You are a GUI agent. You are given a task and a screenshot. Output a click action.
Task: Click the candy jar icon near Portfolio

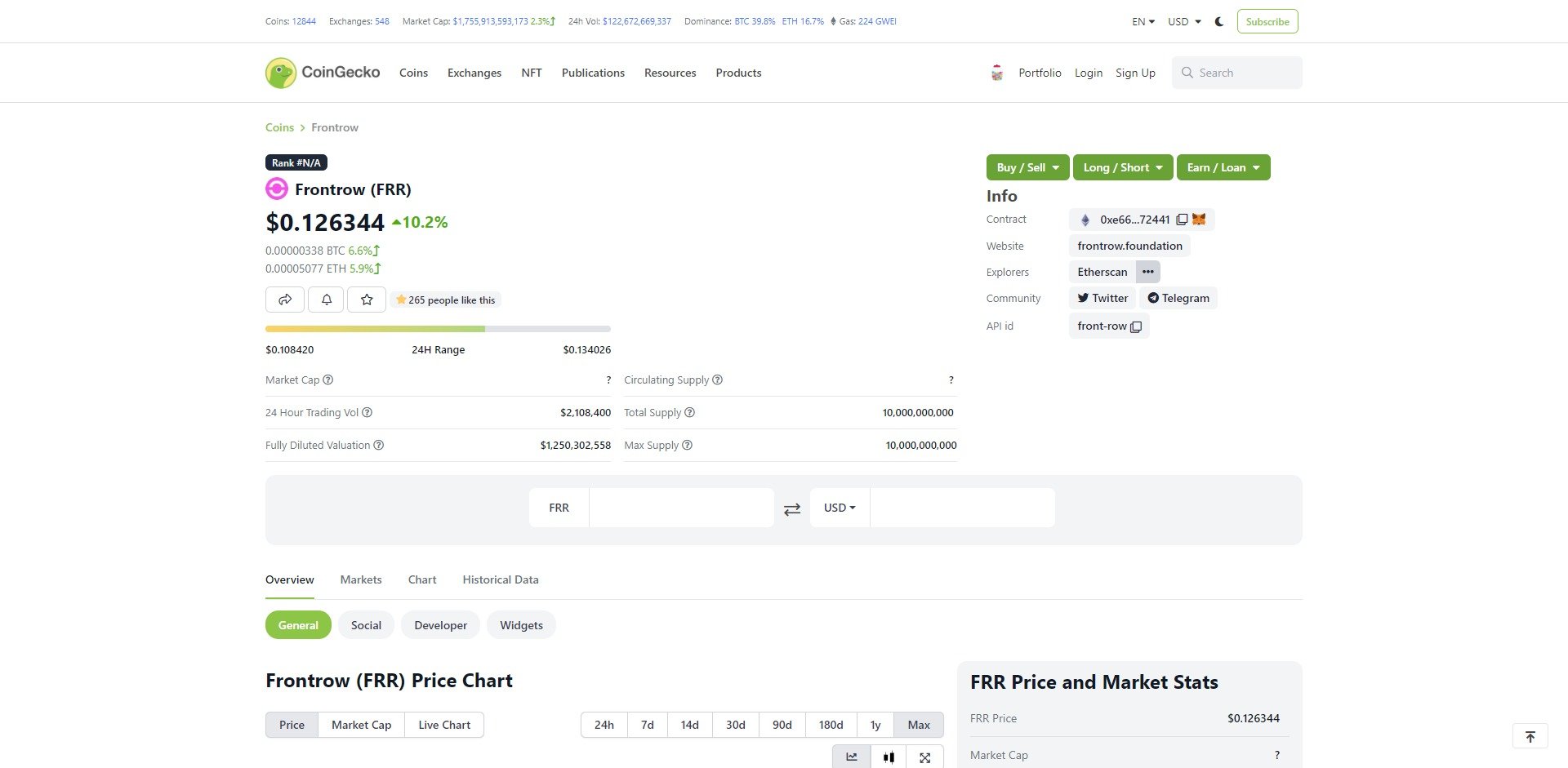[997, 73]
